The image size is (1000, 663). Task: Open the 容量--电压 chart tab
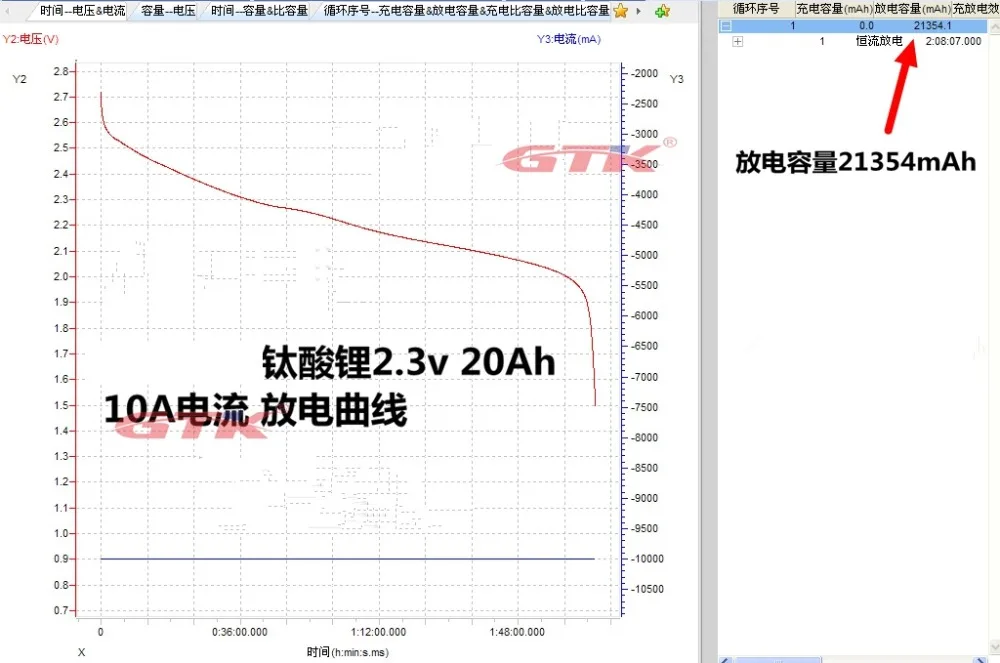168,10
